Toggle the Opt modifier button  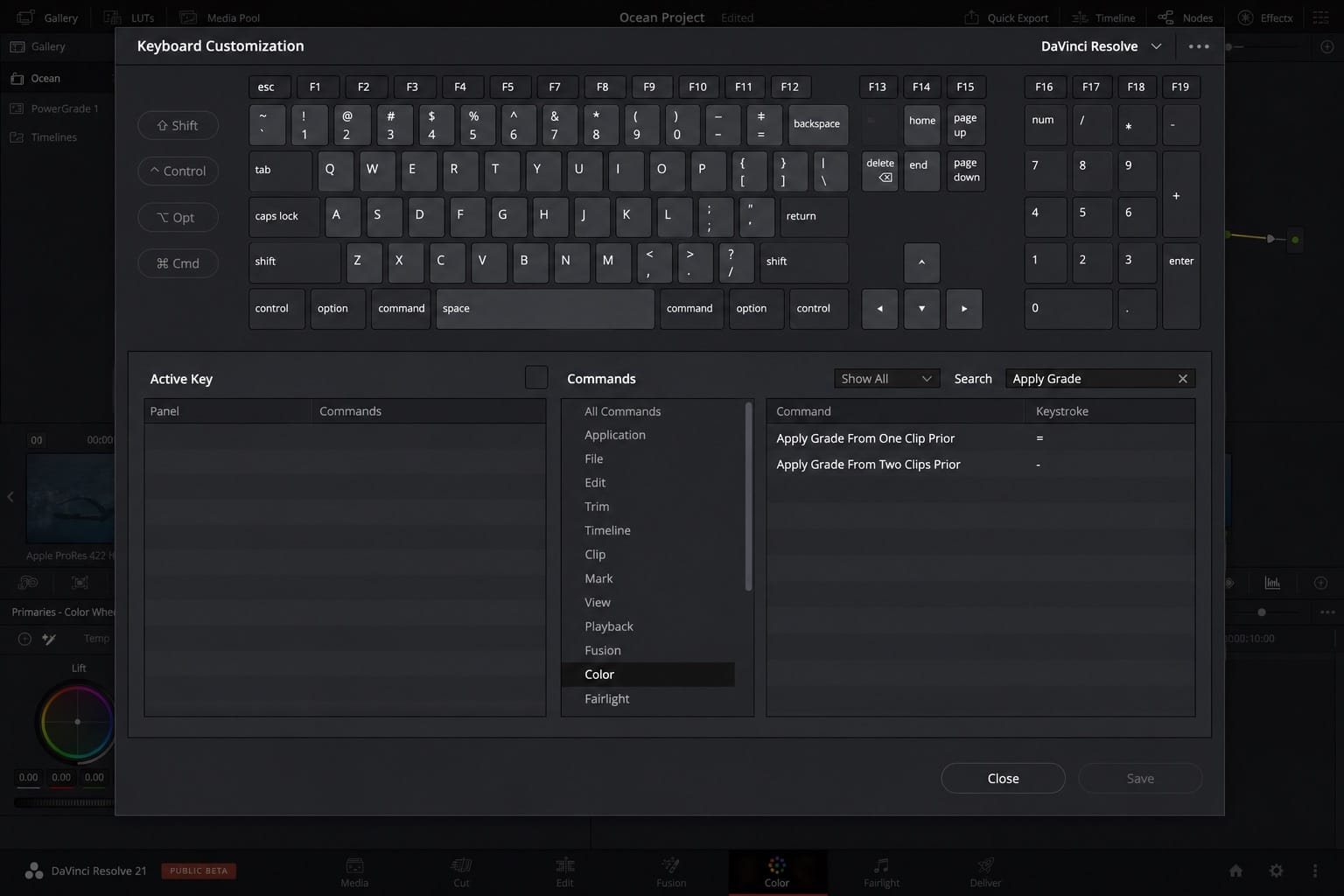178,217
